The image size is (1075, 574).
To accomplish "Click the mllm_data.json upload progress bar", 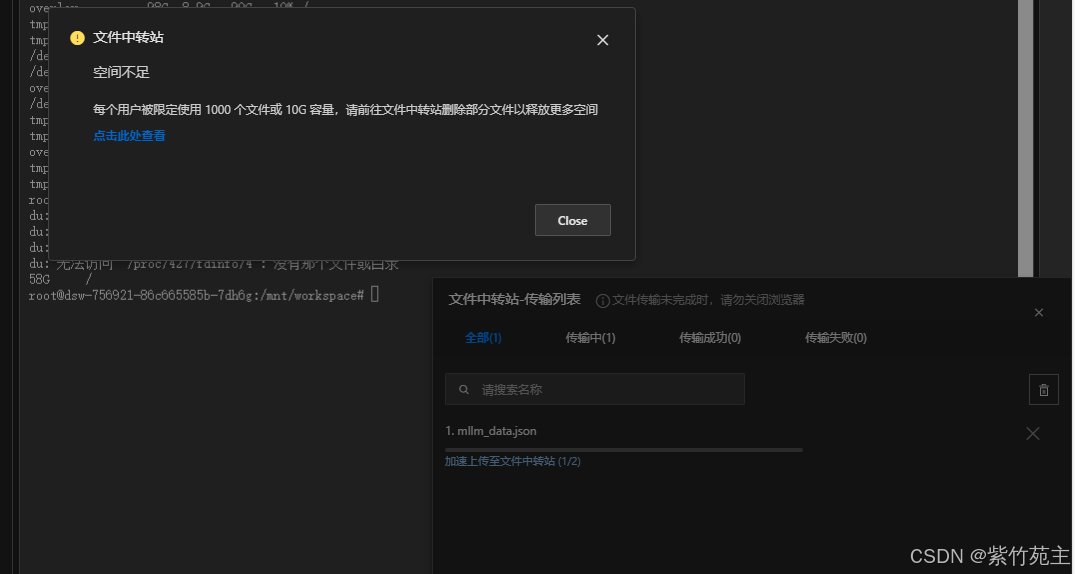I will click(624, 450).
